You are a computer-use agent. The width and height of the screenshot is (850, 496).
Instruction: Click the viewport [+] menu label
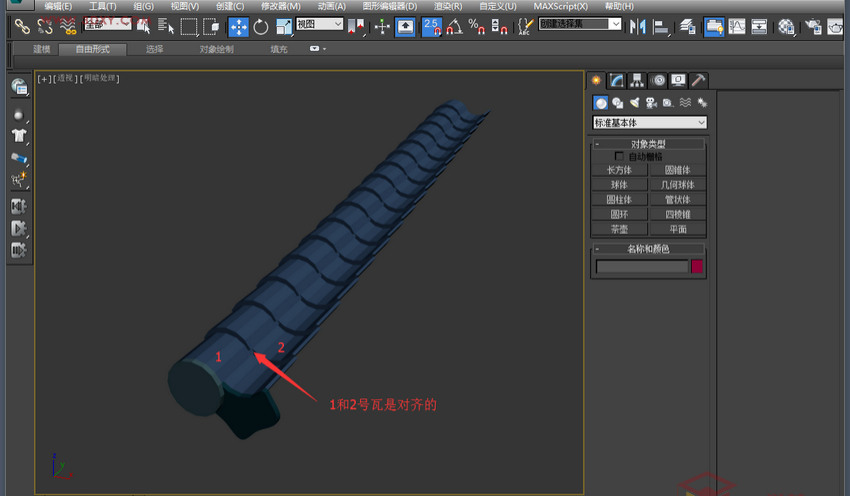(x=44, y=79)
